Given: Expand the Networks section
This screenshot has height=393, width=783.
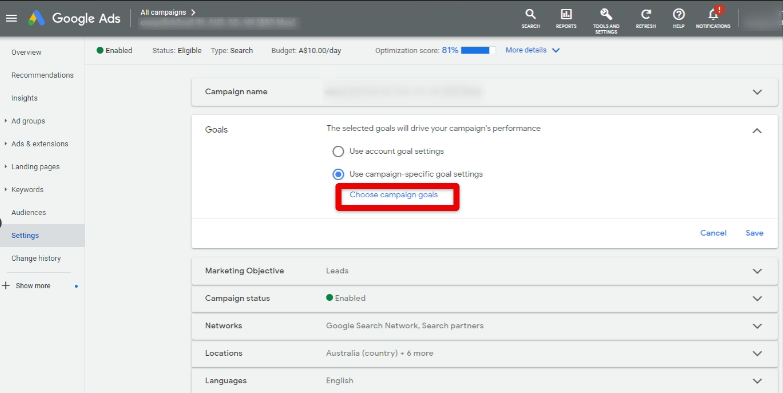Looking at the screenshot, I should [x=757, y=326].
